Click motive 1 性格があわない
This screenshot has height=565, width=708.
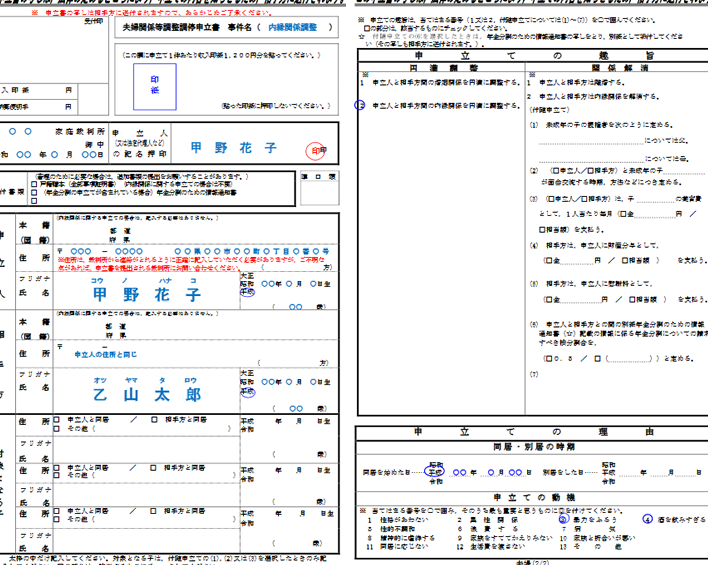[398, 520]
